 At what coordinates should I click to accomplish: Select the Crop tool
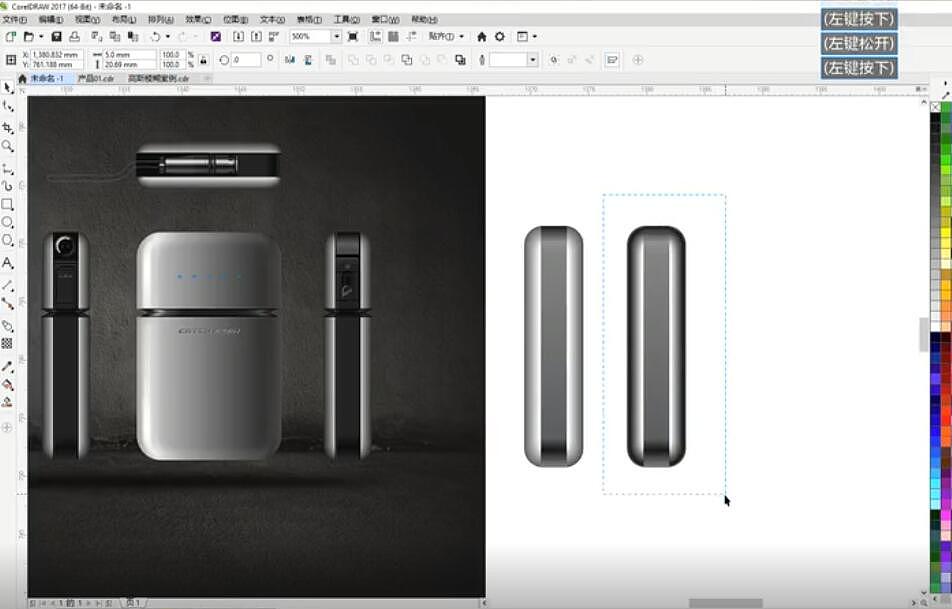[x=8, y=128]
